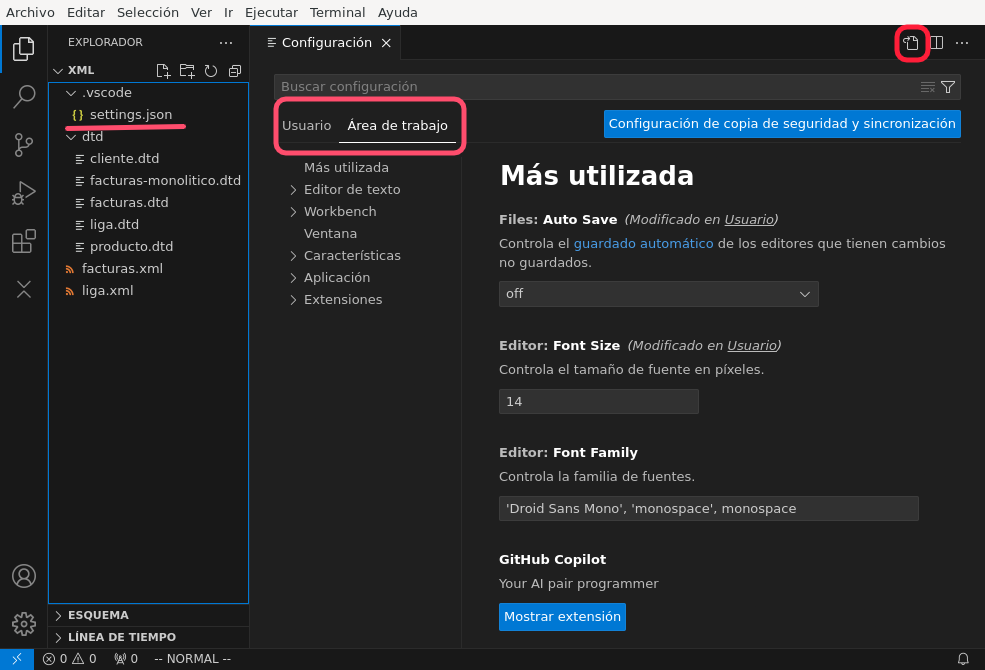Open Explorer views and more actions menu
985x670 pixels.
(226, 43)
